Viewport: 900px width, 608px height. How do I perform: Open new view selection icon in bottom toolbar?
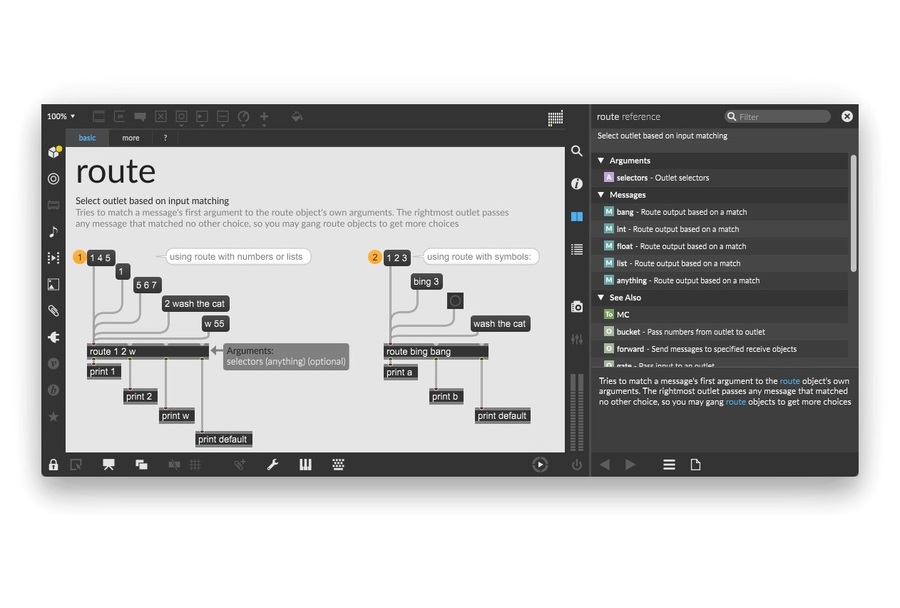click(76, 464)
